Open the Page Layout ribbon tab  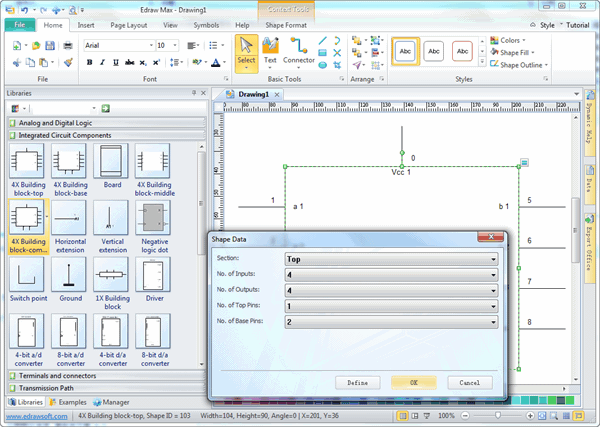click(129, 24)
